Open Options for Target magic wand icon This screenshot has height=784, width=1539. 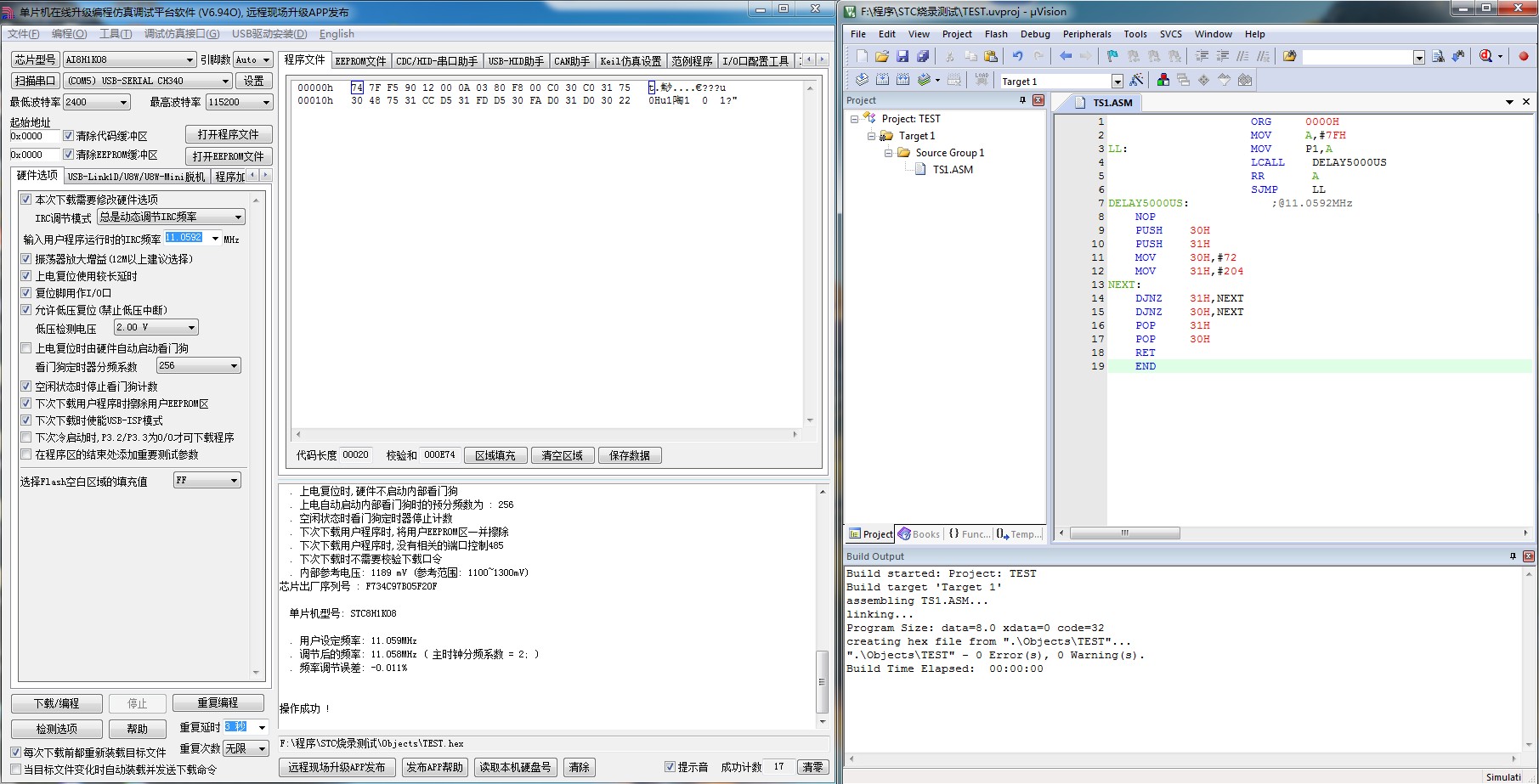click(x=1136, y=80)
